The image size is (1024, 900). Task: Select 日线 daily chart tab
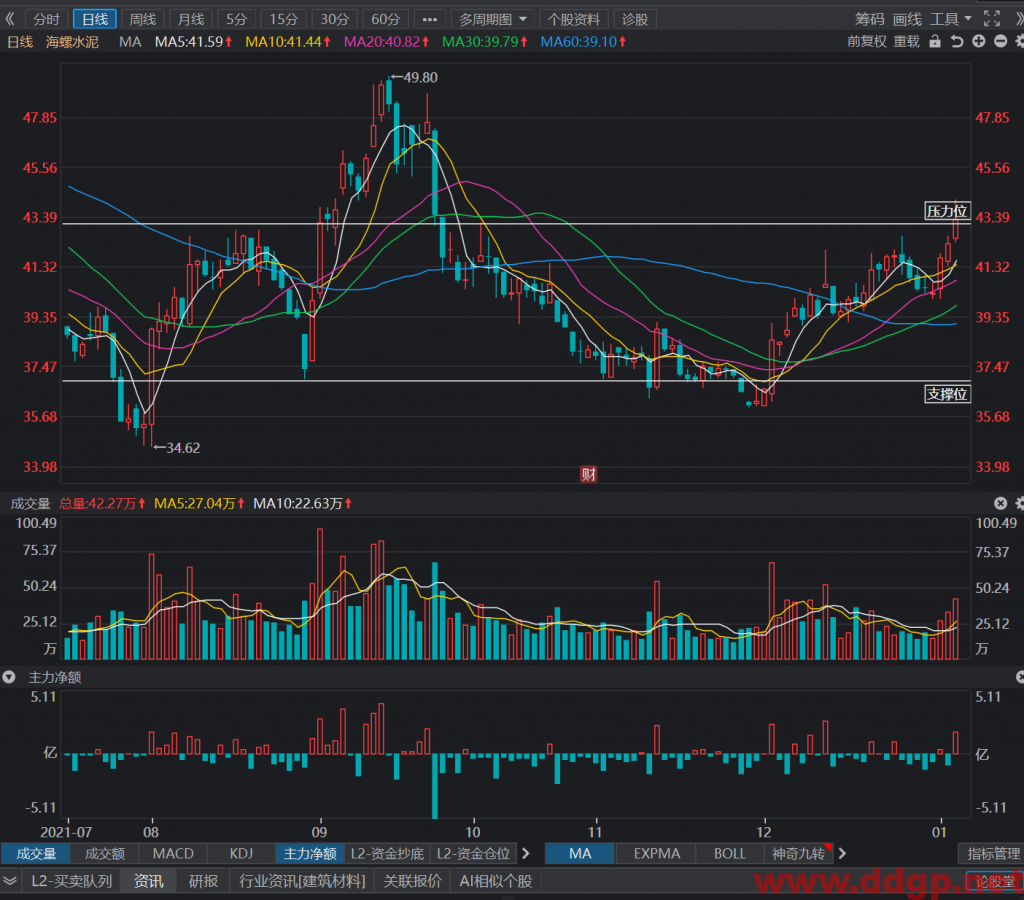click(95, 19)
